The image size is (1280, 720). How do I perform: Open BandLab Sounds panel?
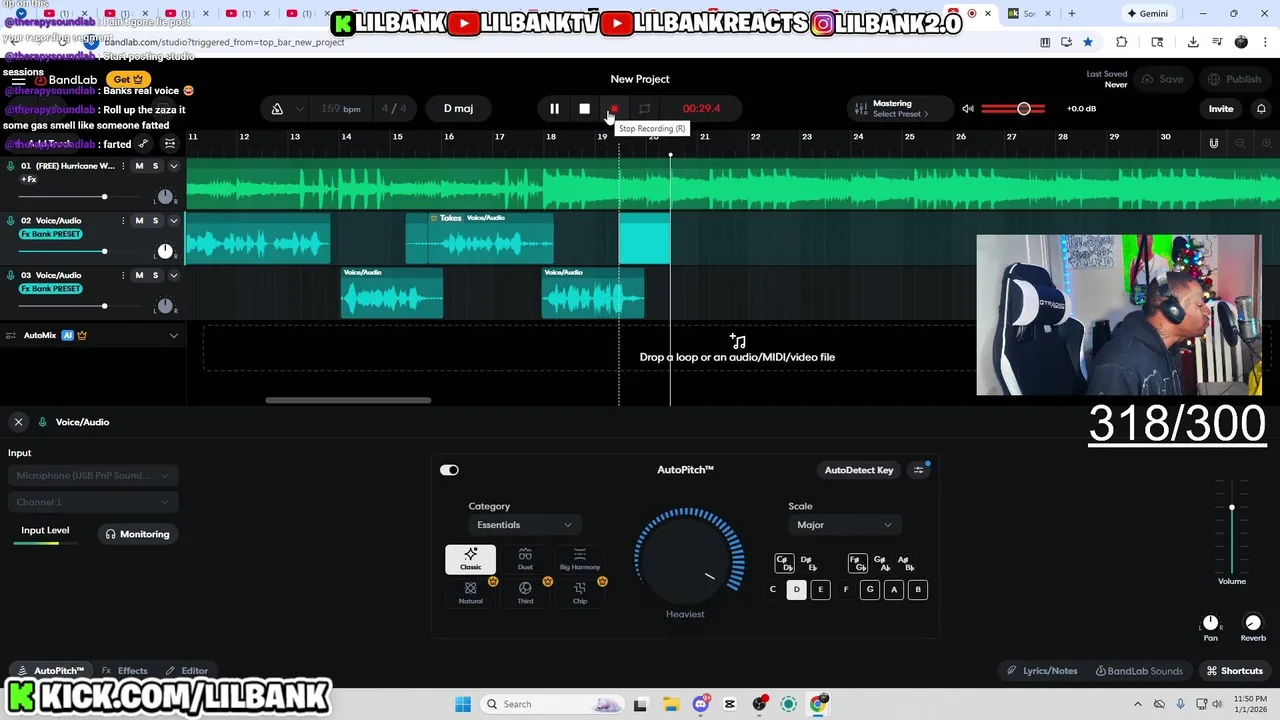pyautogui.click(x=1139, y=671)
